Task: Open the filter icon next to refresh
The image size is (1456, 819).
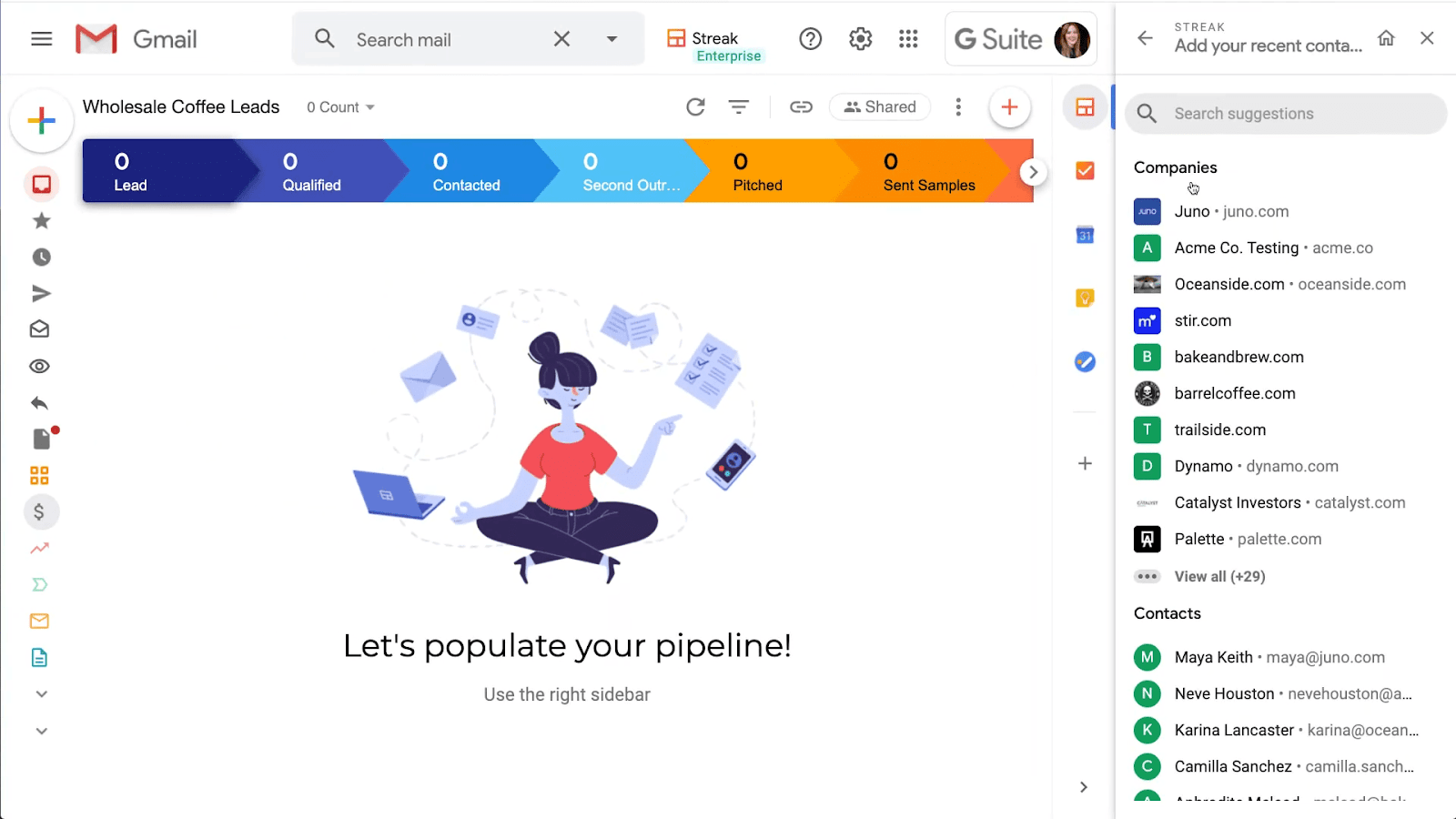Action: pyautogui.click(x=739, y=106)
